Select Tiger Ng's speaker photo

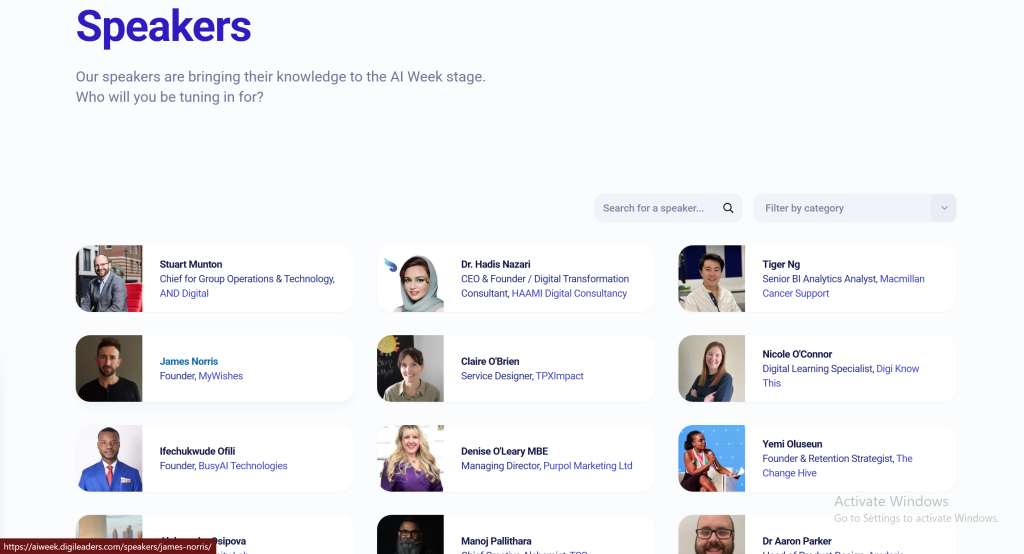711,279
